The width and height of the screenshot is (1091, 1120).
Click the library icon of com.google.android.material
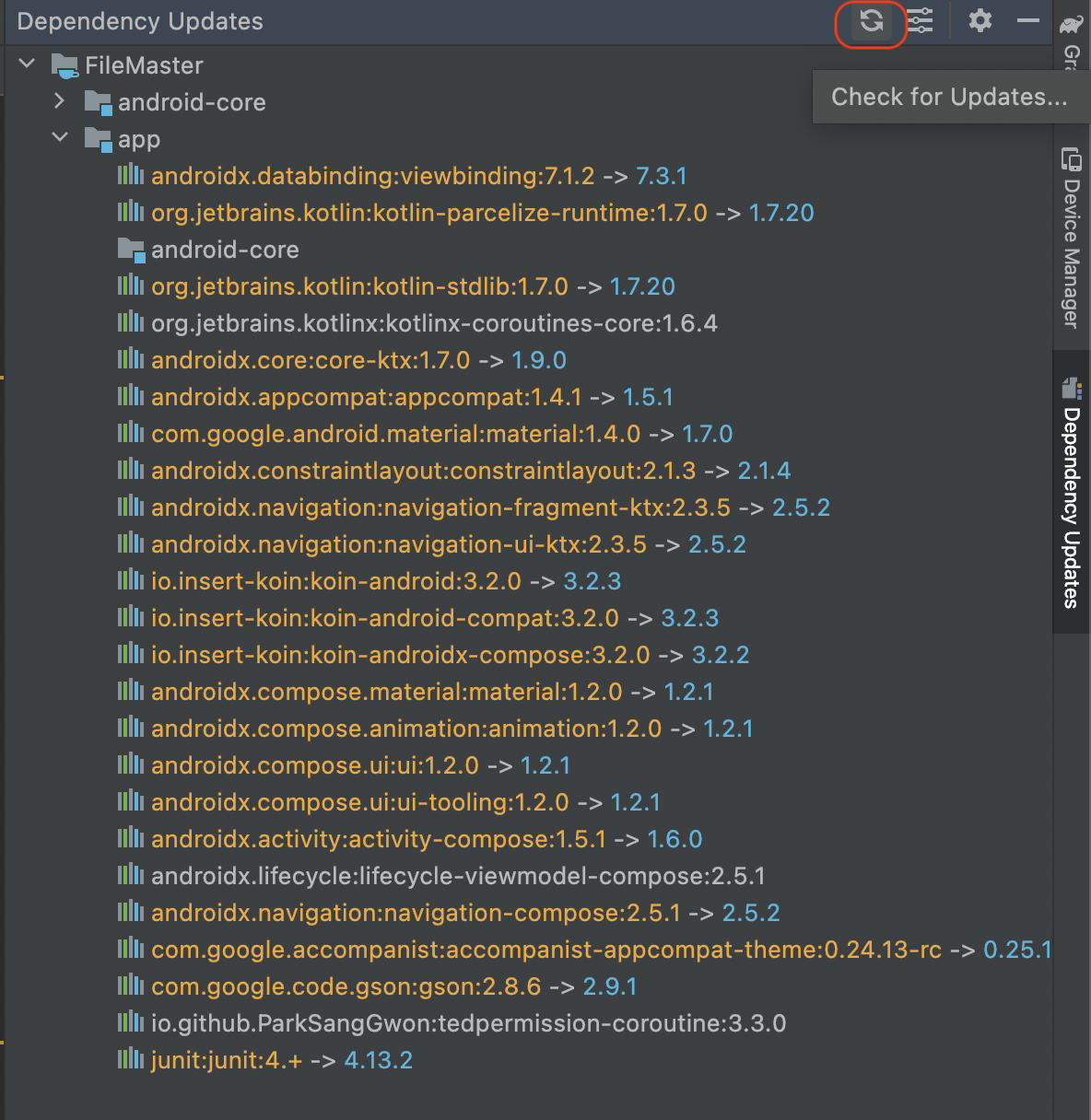point(131,433)
